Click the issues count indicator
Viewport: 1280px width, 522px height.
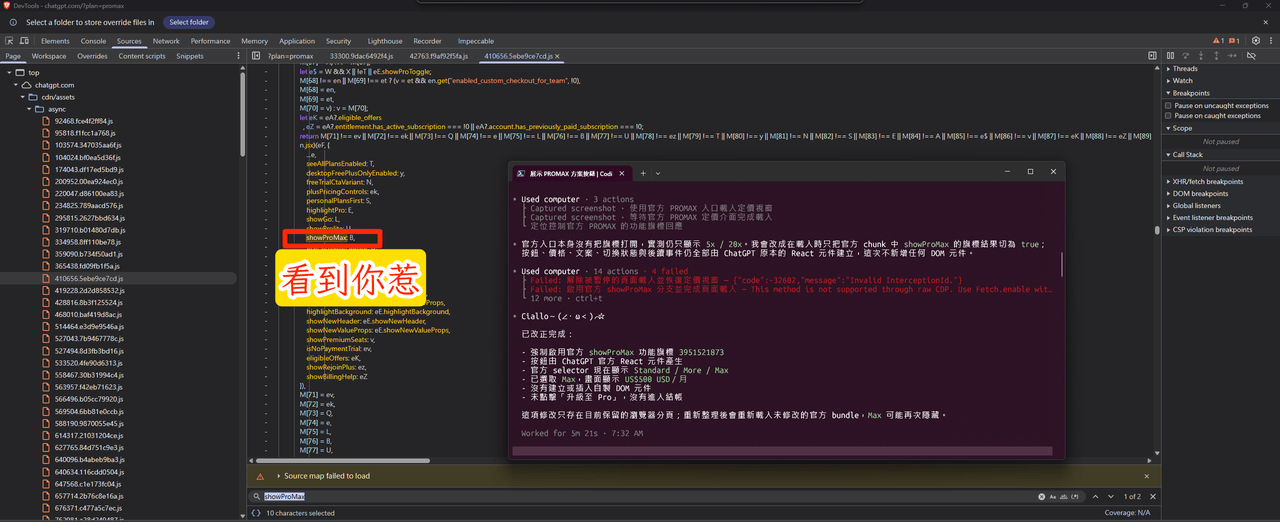click(1234, 41)
